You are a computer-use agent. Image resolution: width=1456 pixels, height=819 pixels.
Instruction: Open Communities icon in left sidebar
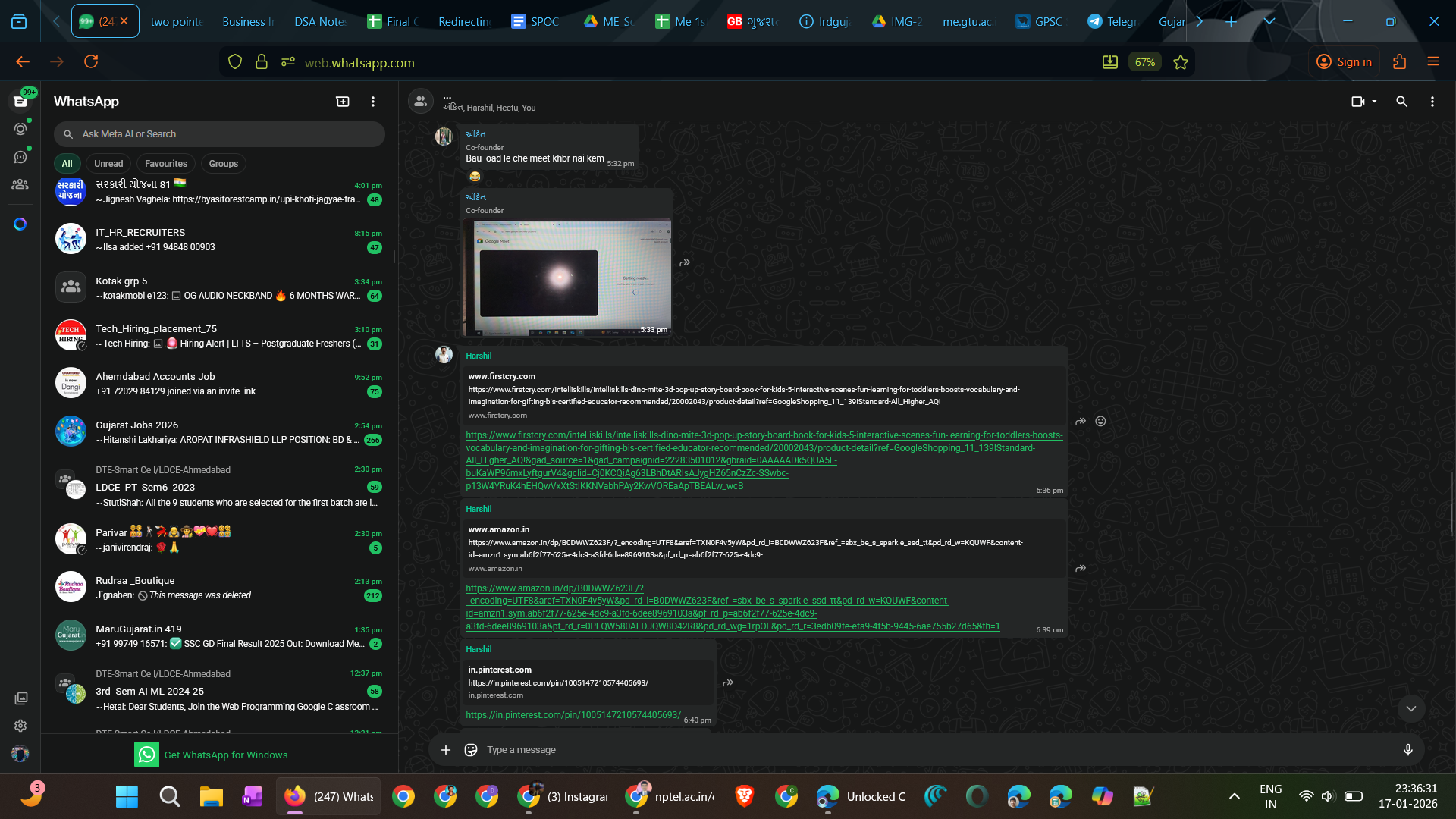(x=20, y=184)
